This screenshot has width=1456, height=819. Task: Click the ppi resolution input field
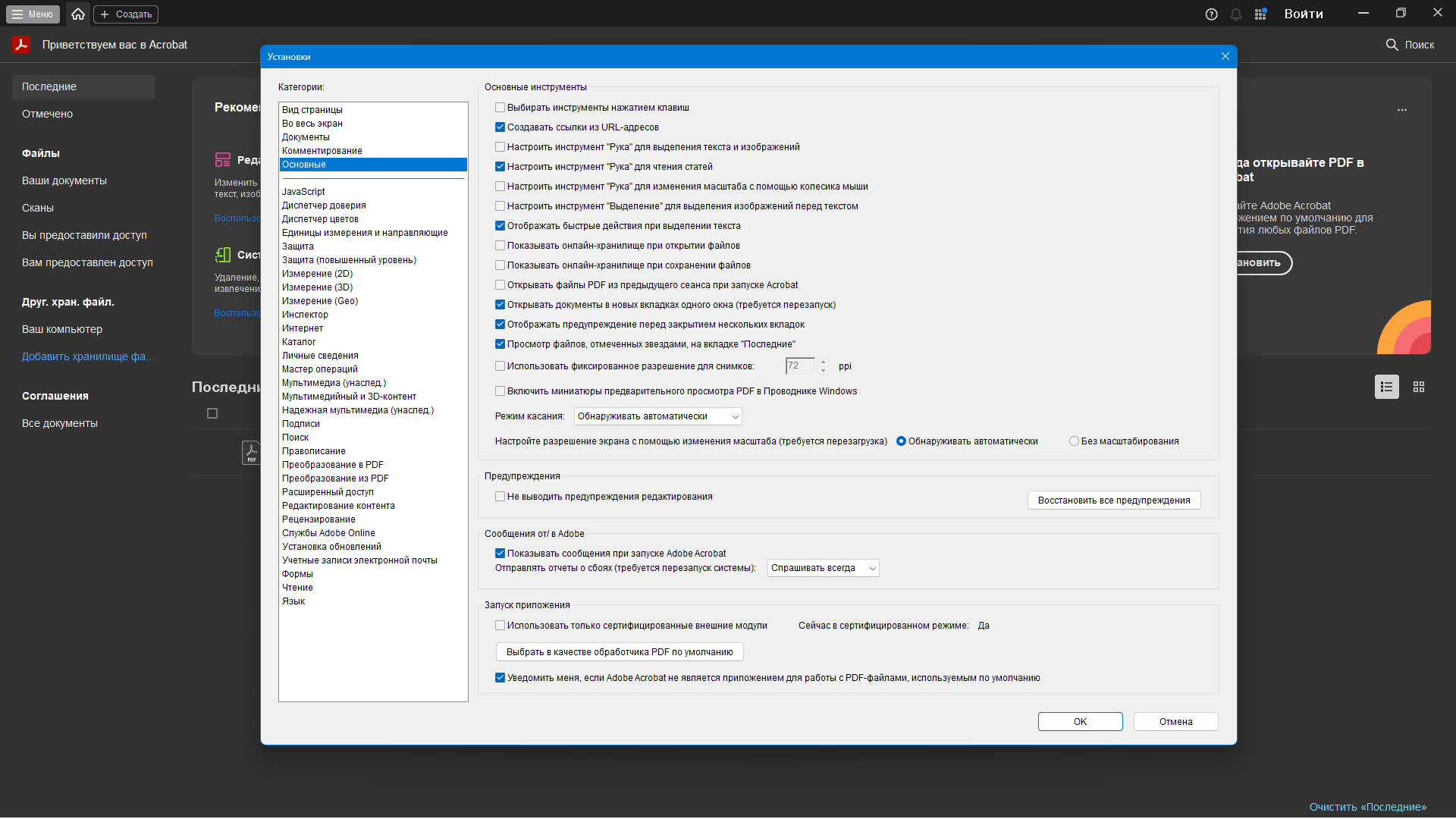(x=799, y=366)
